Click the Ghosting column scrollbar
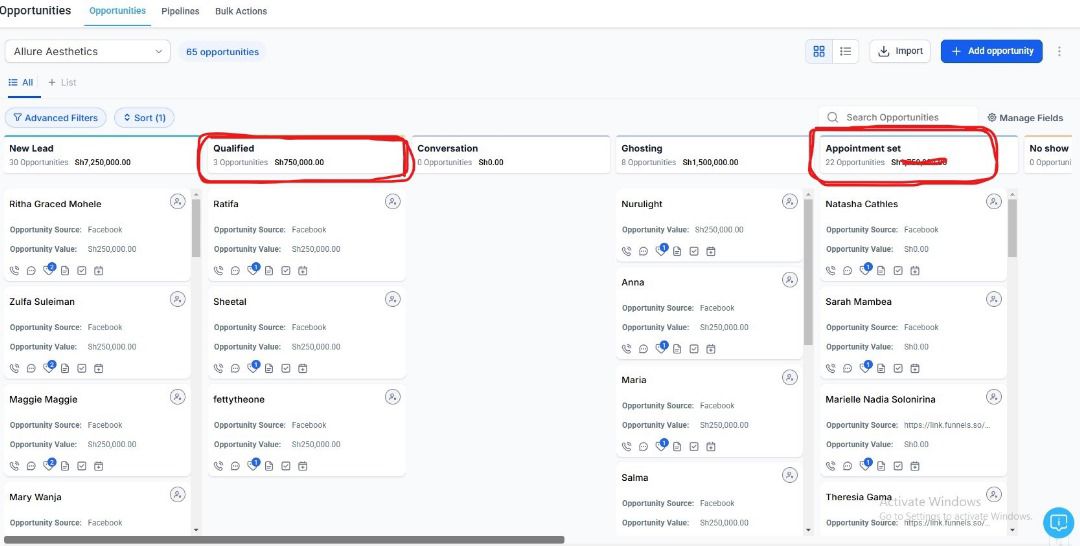The height and width of the screenshot is (546, 1080). [809, 273]
